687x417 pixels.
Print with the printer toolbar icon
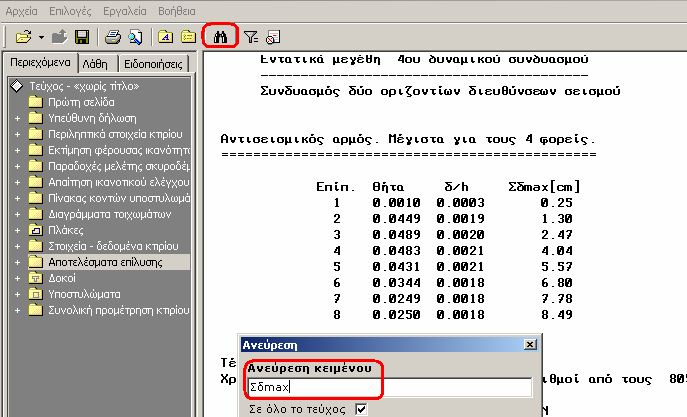pyautogui.click(x=113, y=37)
